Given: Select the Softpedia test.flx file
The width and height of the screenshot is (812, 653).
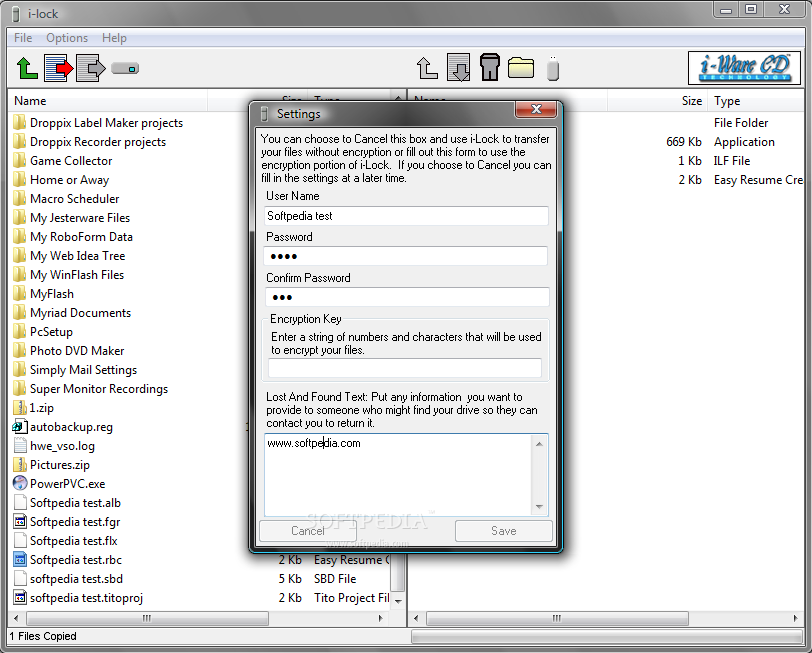Looking at the screenshot, I should click(74, 541).
